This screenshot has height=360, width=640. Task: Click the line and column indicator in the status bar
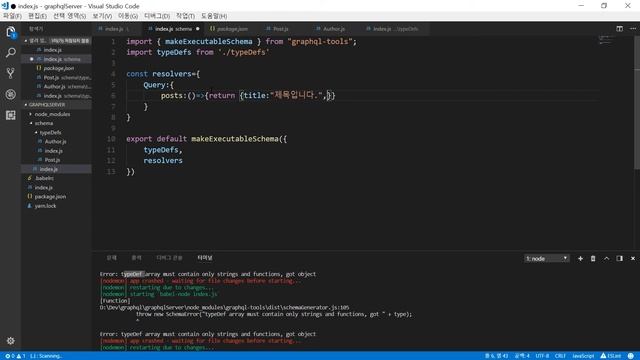[496, 356]
